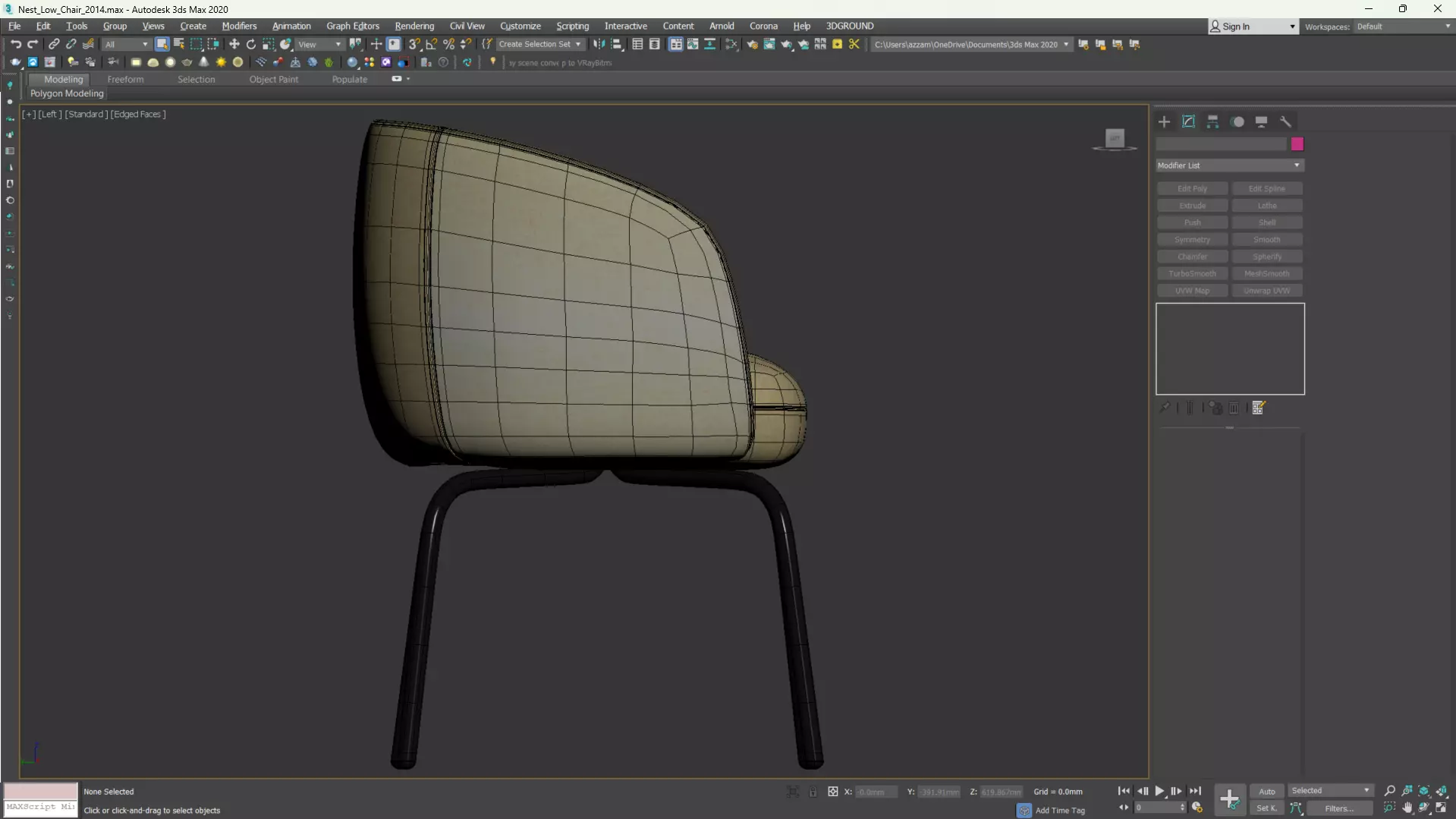Open the Select by Name list
This screenshot has width=1456, height=819.
(179, 44)
